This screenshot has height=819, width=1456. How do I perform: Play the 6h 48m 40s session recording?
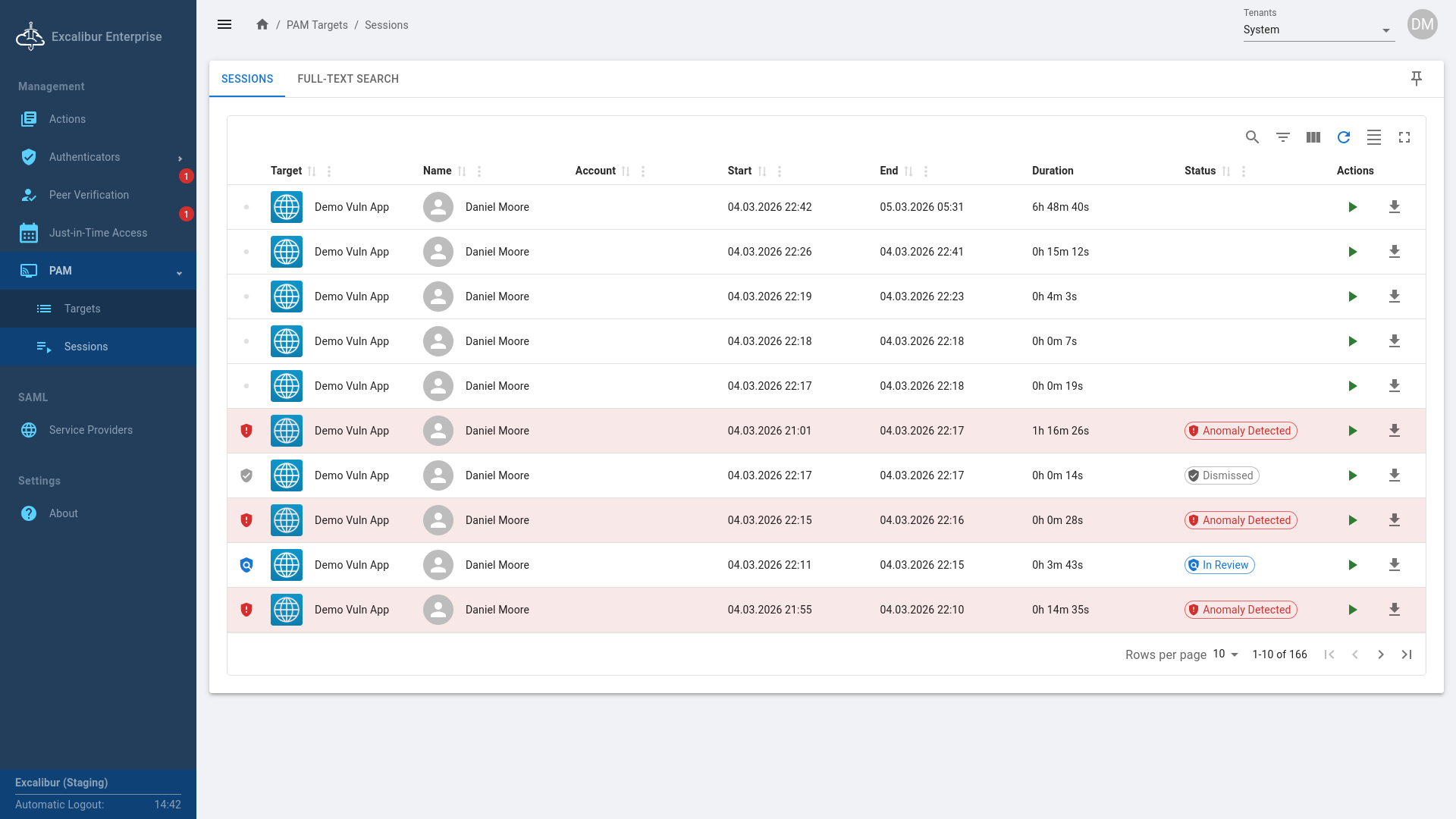coord(1352,207)
